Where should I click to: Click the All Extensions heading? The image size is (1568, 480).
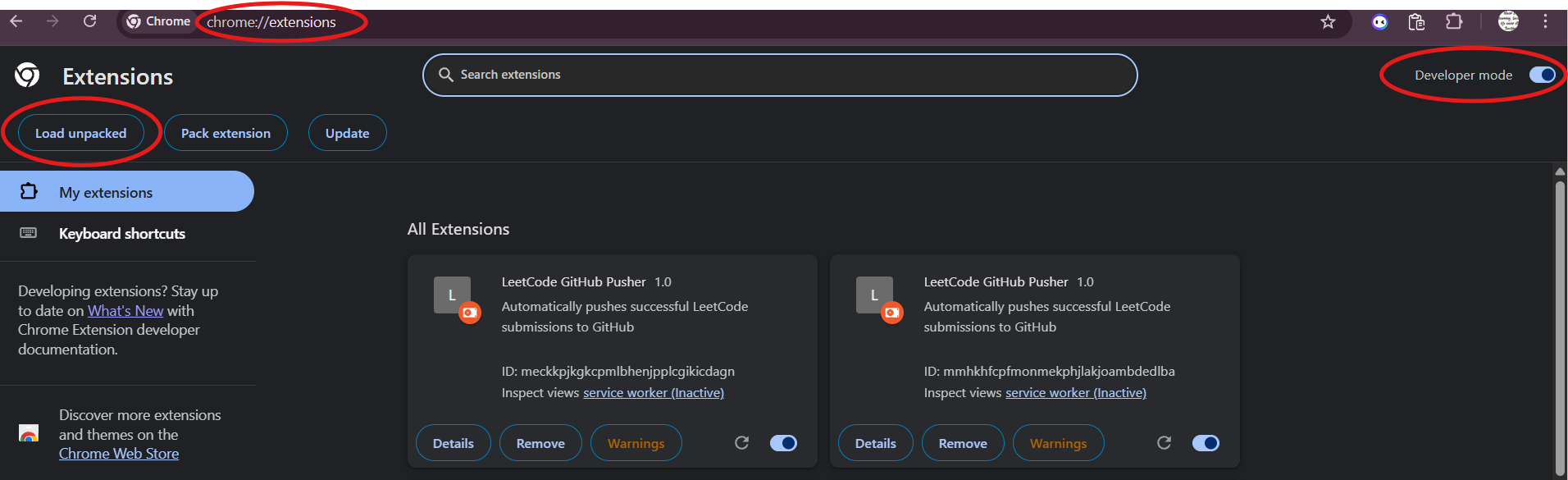tap(458, 229)
